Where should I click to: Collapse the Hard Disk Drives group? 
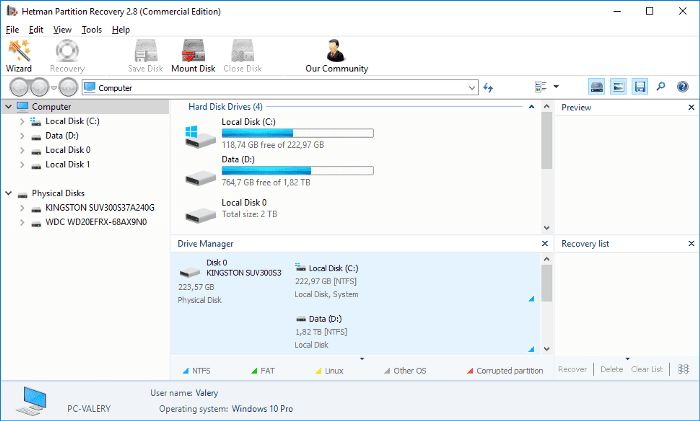(531, 107)
